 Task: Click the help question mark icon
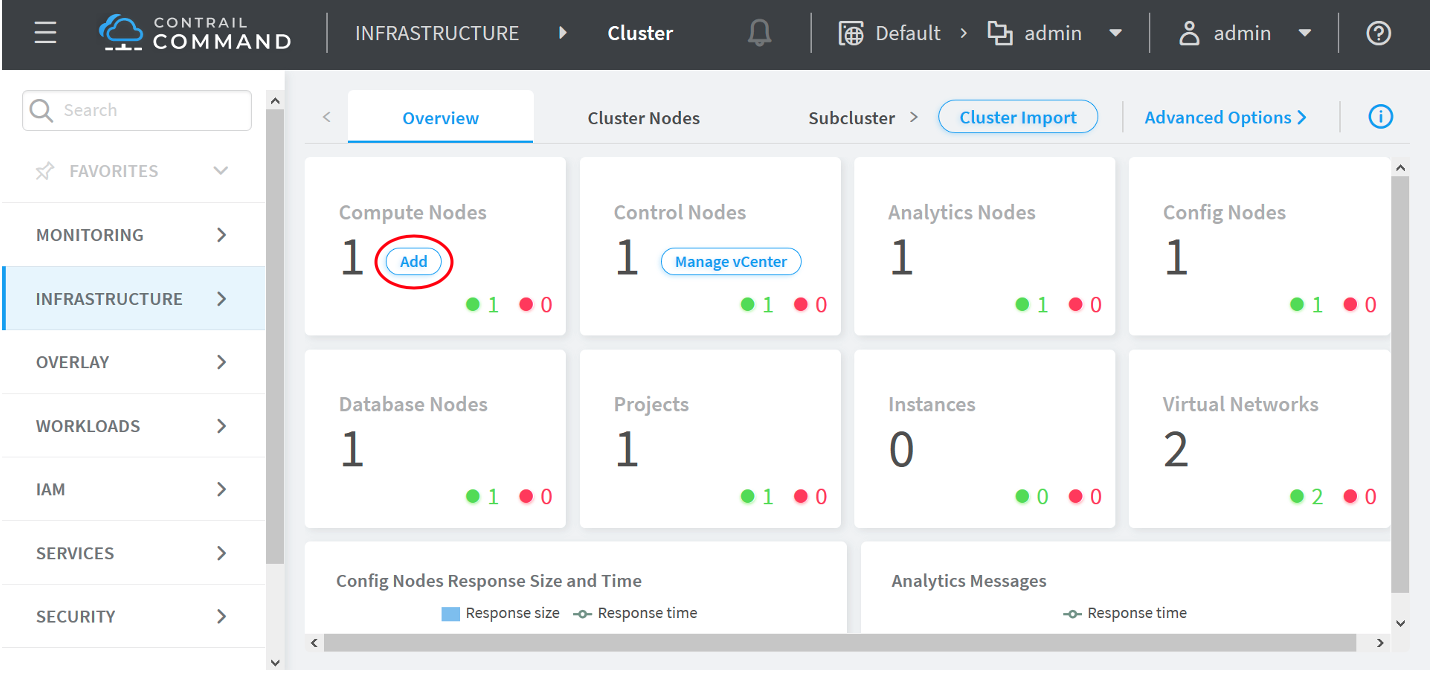click(1378, 33)
